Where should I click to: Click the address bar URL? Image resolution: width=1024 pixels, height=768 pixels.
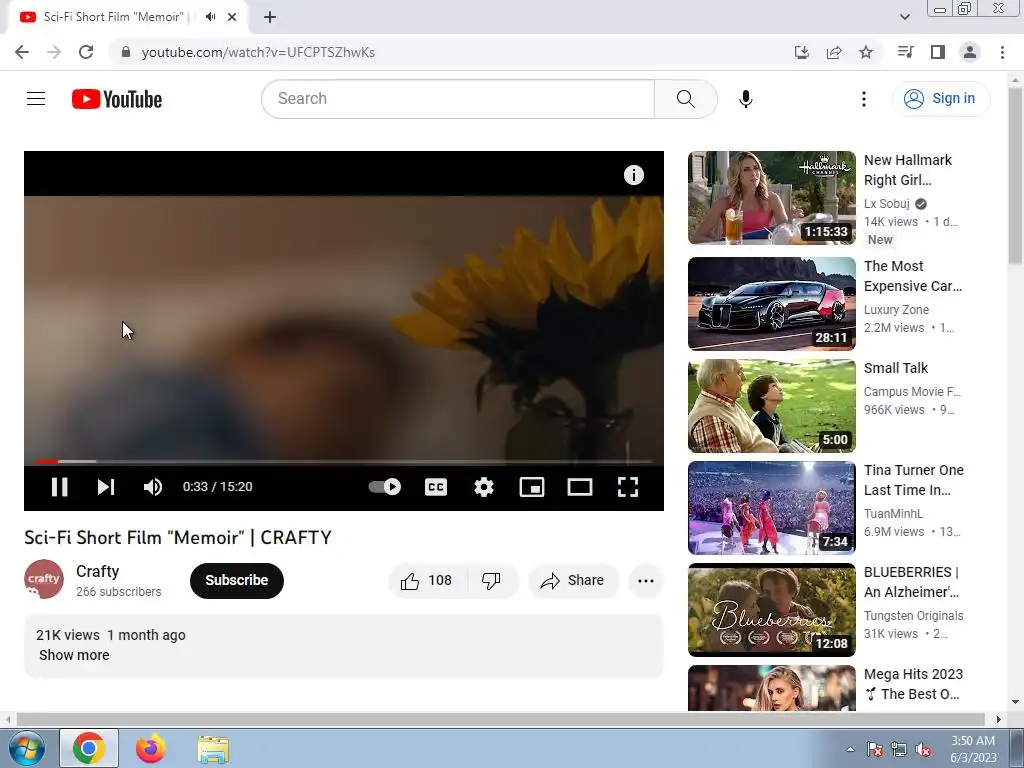click(258, 52)
